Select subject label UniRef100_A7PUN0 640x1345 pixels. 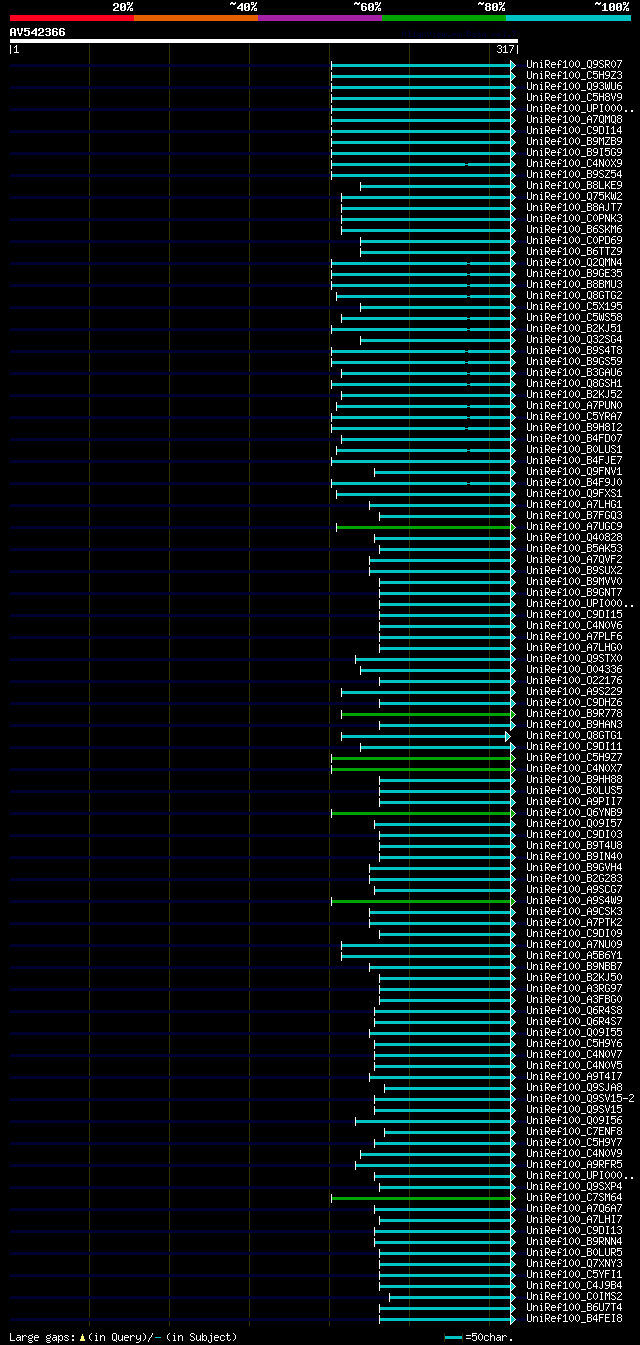573,406
